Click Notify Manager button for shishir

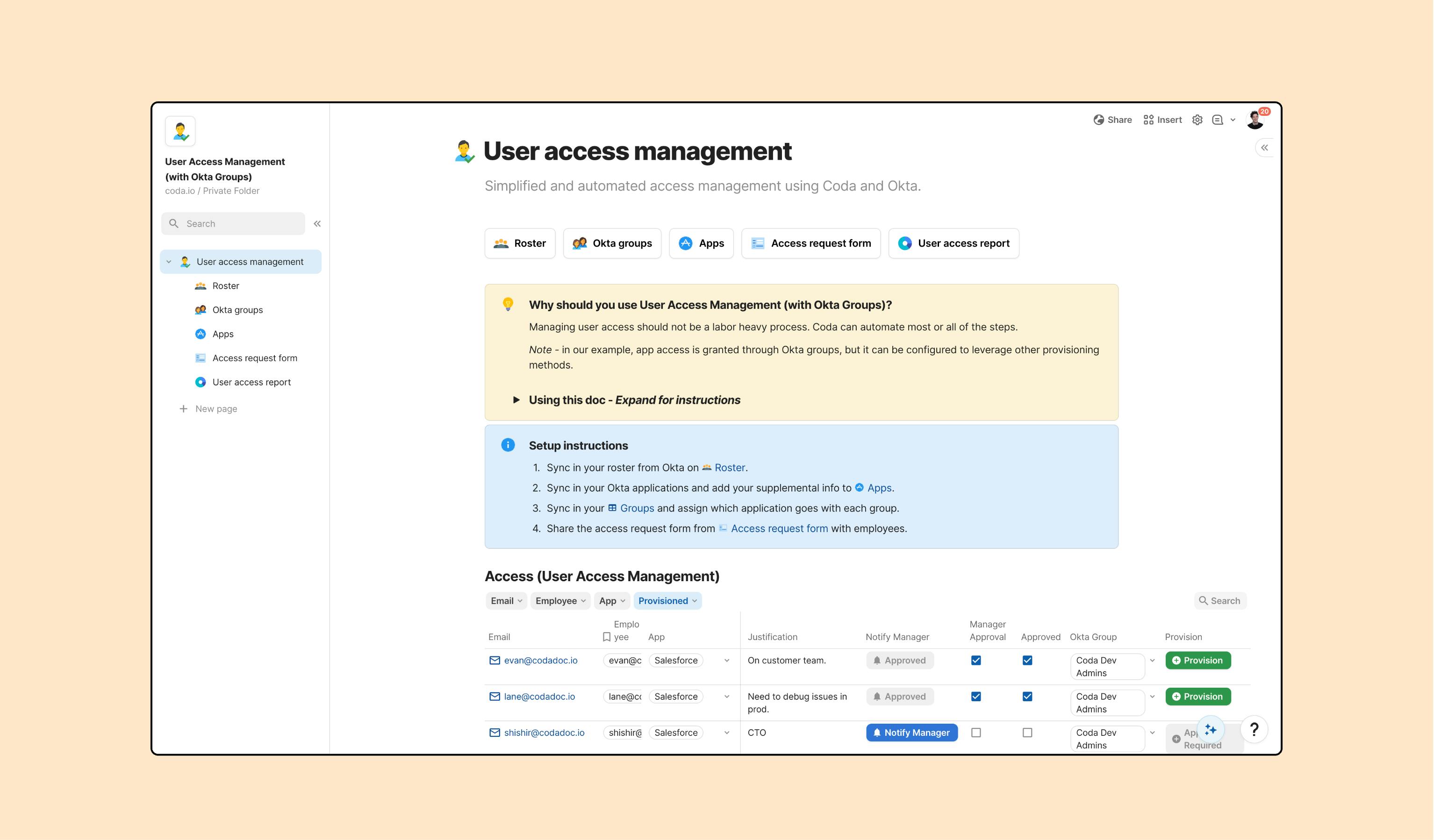point(911,733)
